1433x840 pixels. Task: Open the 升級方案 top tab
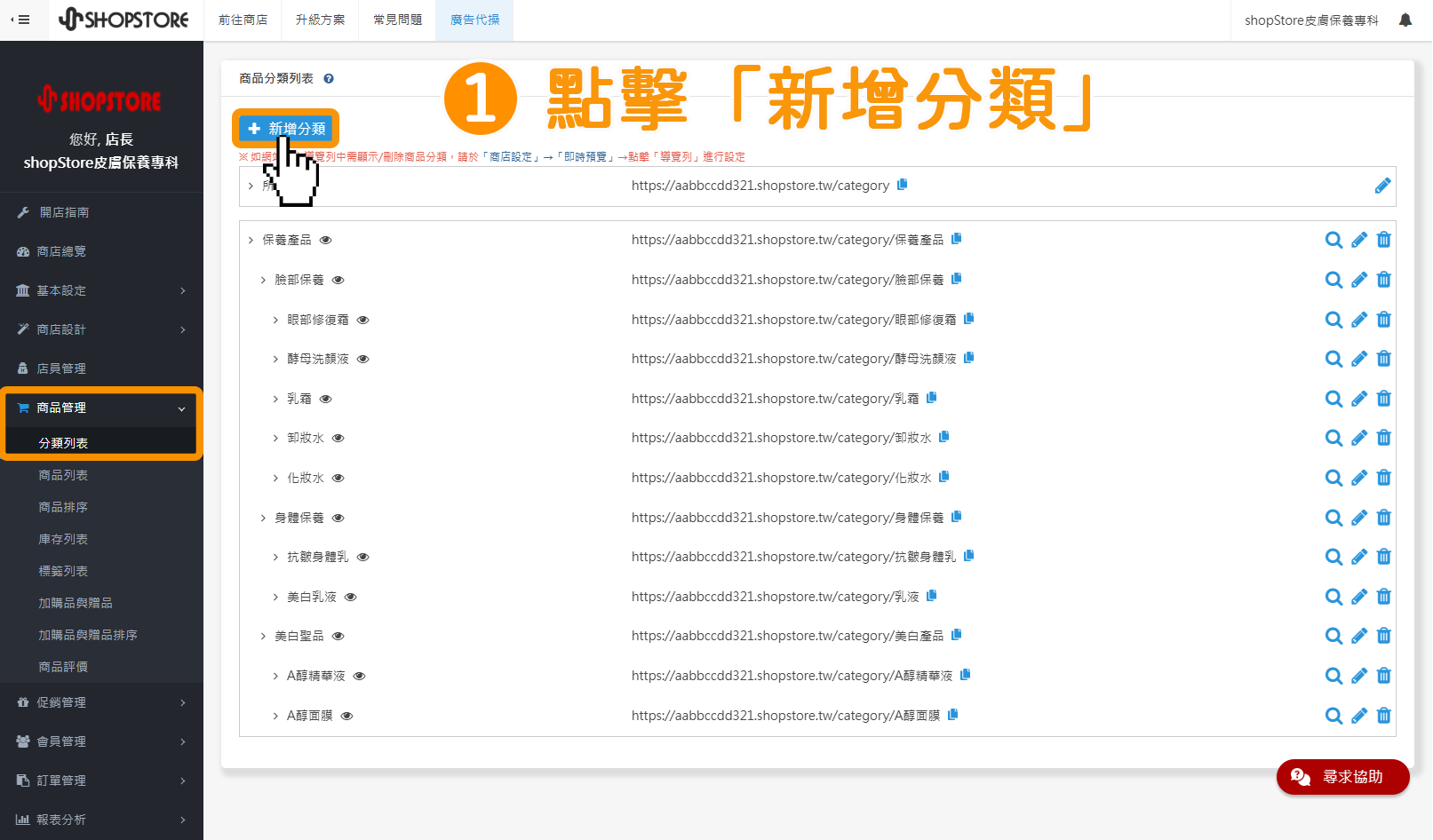[x=320, y=20]
